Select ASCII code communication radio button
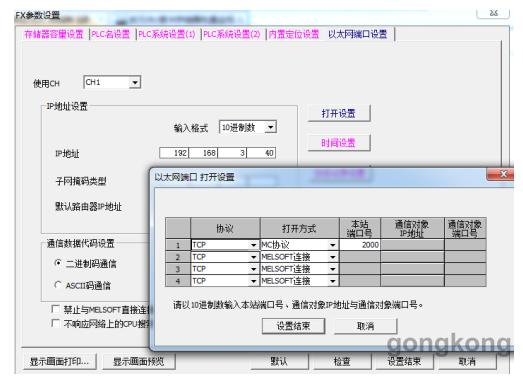This screenshot has width=523, height=383. (x=58, y=285)
